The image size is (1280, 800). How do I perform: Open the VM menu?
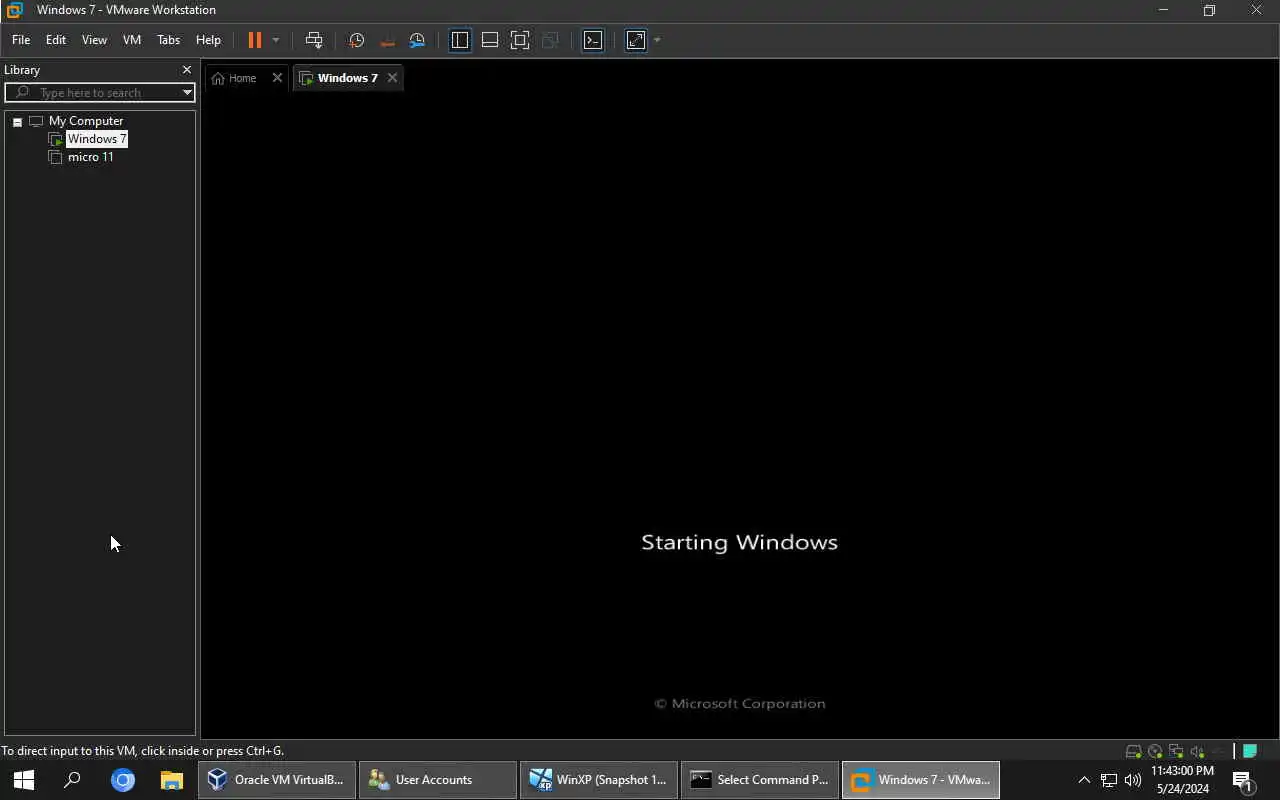(132, 40)
